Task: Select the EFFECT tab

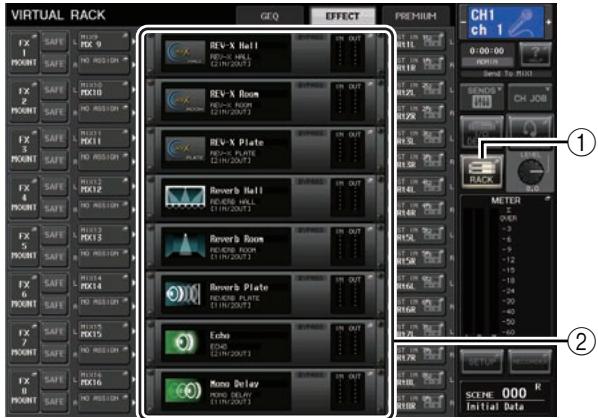Action: 342,16
